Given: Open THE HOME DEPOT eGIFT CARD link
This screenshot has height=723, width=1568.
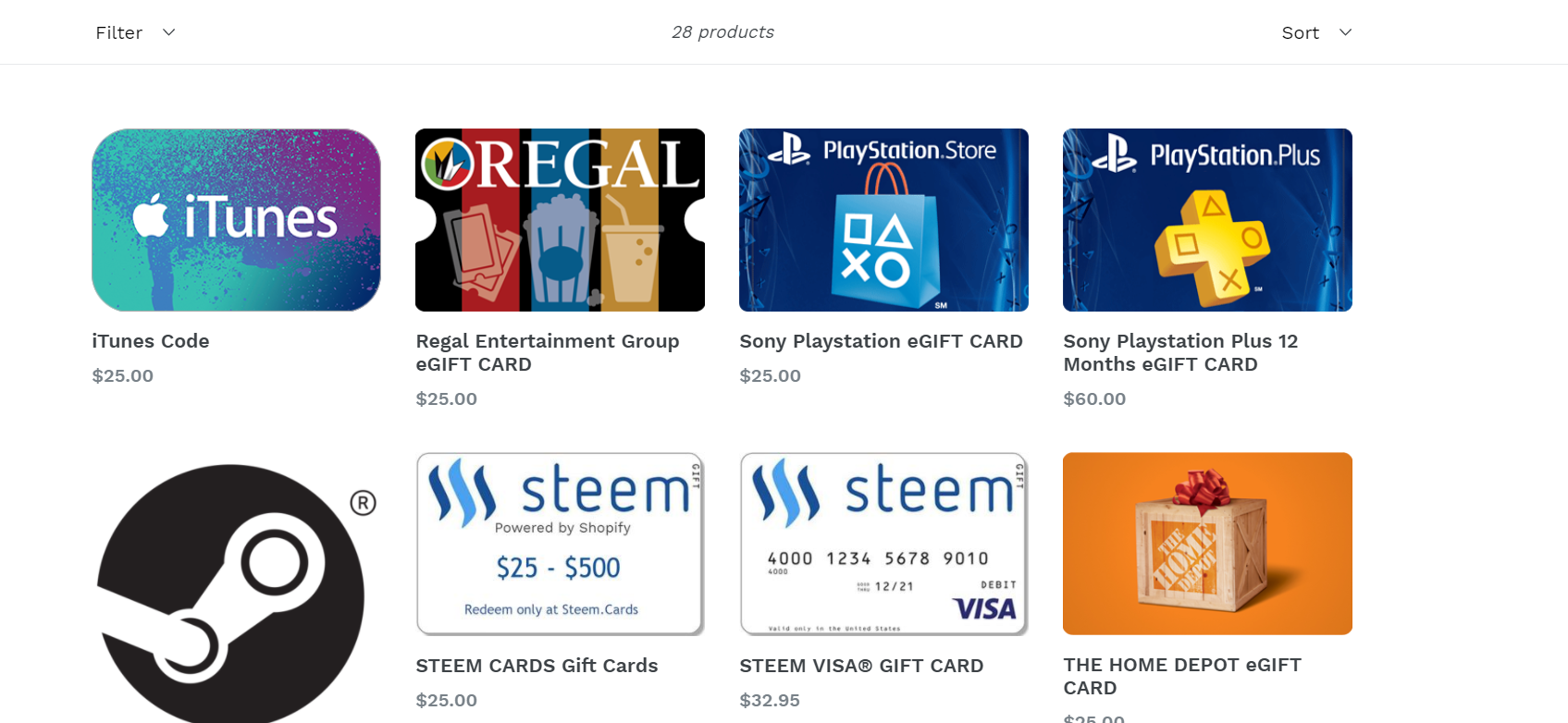Looking at the screenshot, I should (1182, 676).
